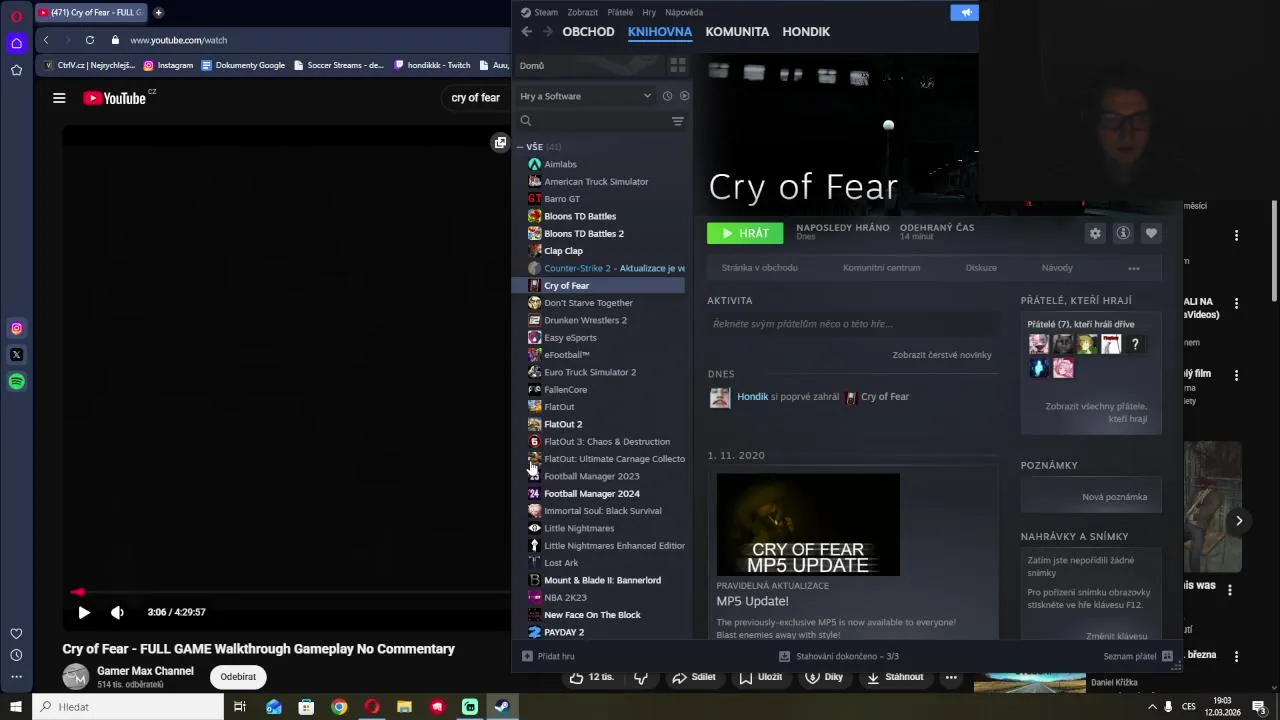Open Cry of Fear game info icon
1280x720 pixels.
1123,233
